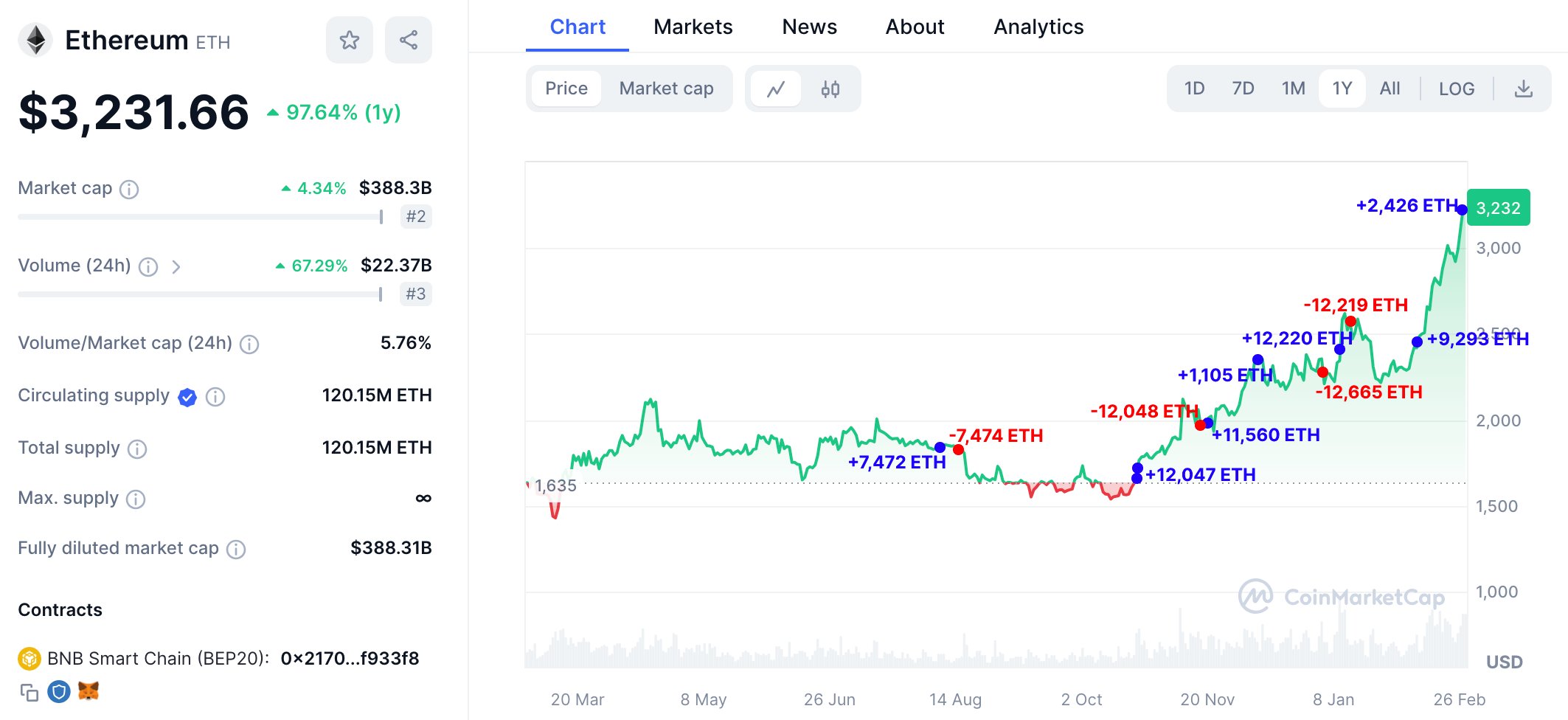Click the $22.37B volume value
The image size is (1568, 720).
point(396,266)
